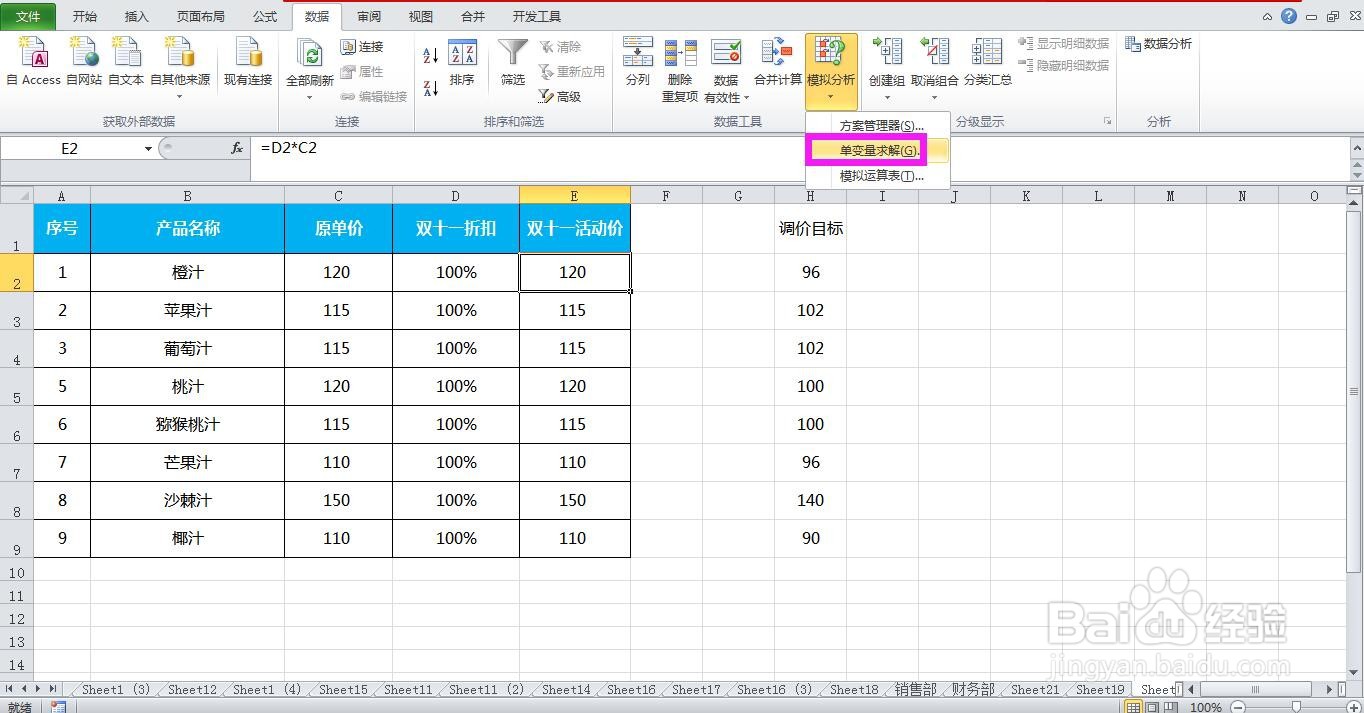Click the 创建组 (Group) icon
Viewport: 1364px width, 713px height.
(x=886, y=60)
